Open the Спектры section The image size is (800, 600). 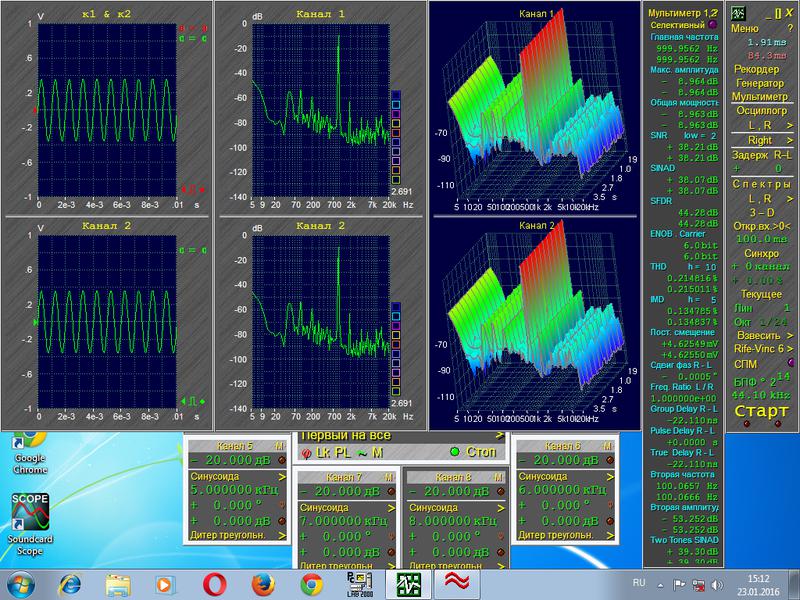coord(761,184)
